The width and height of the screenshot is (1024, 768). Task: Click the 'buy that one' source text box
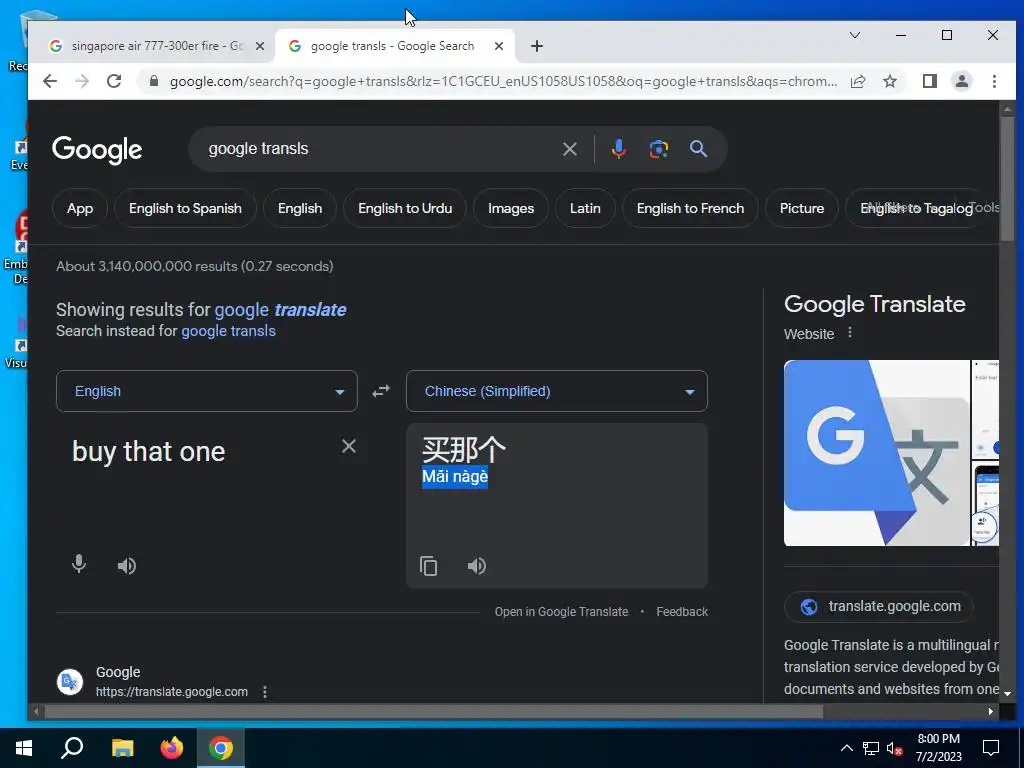pyautogui.click(x=202, y=452)
